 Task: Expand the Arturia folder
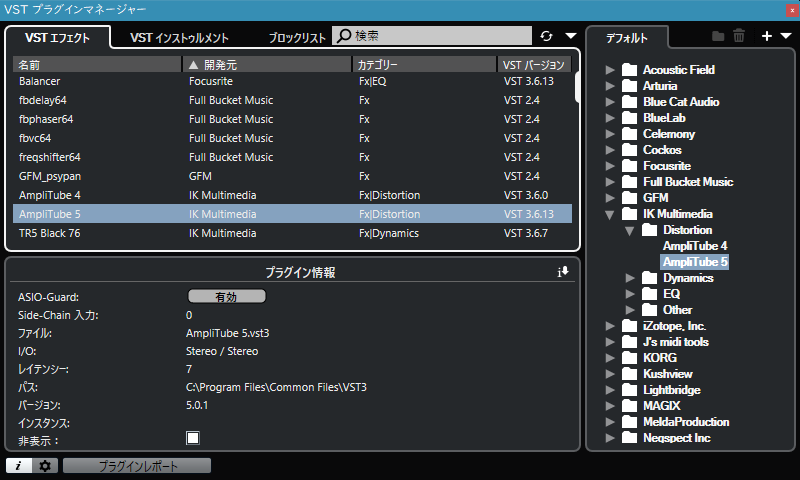tap(610, 86)
